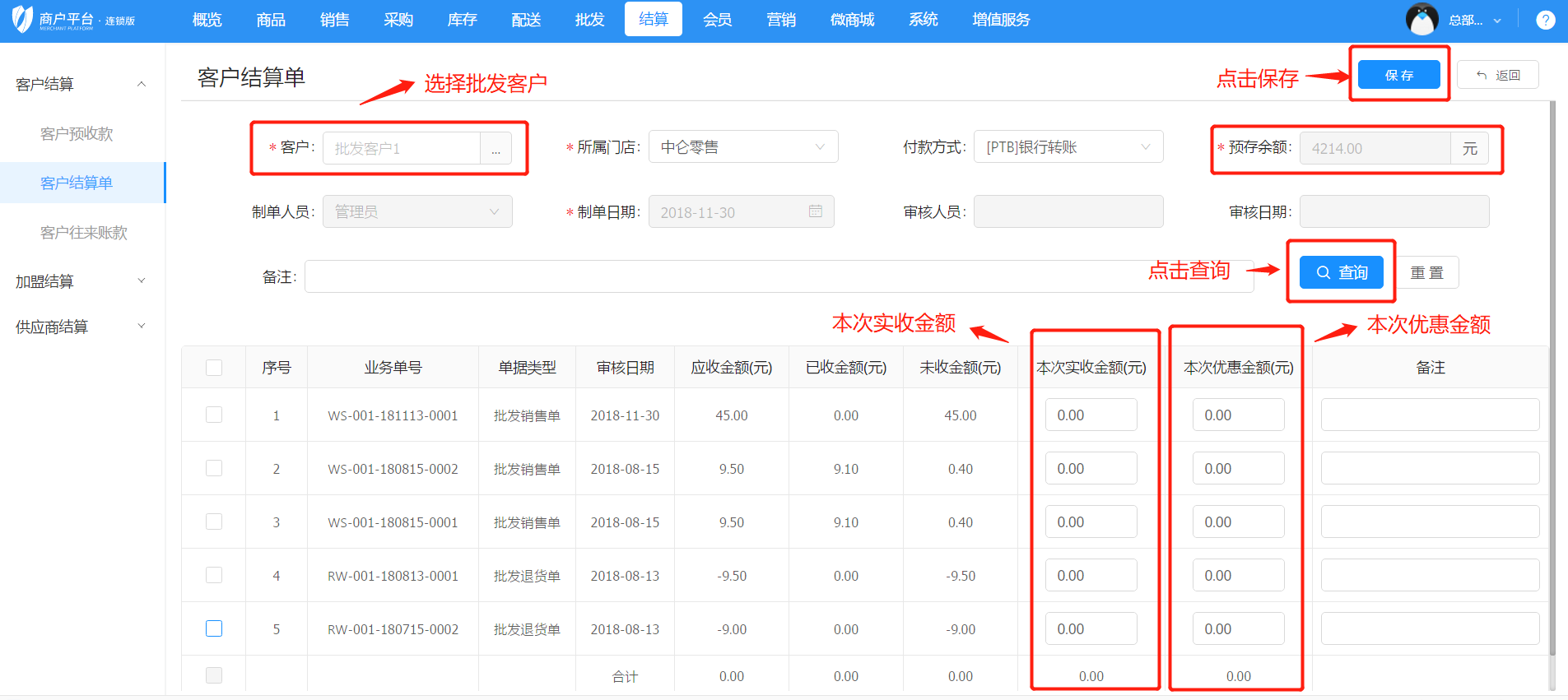Expand the 加盟结算 sidebar section
Image resolution: width=1568 pixels, height=700 pixels.
81,281
